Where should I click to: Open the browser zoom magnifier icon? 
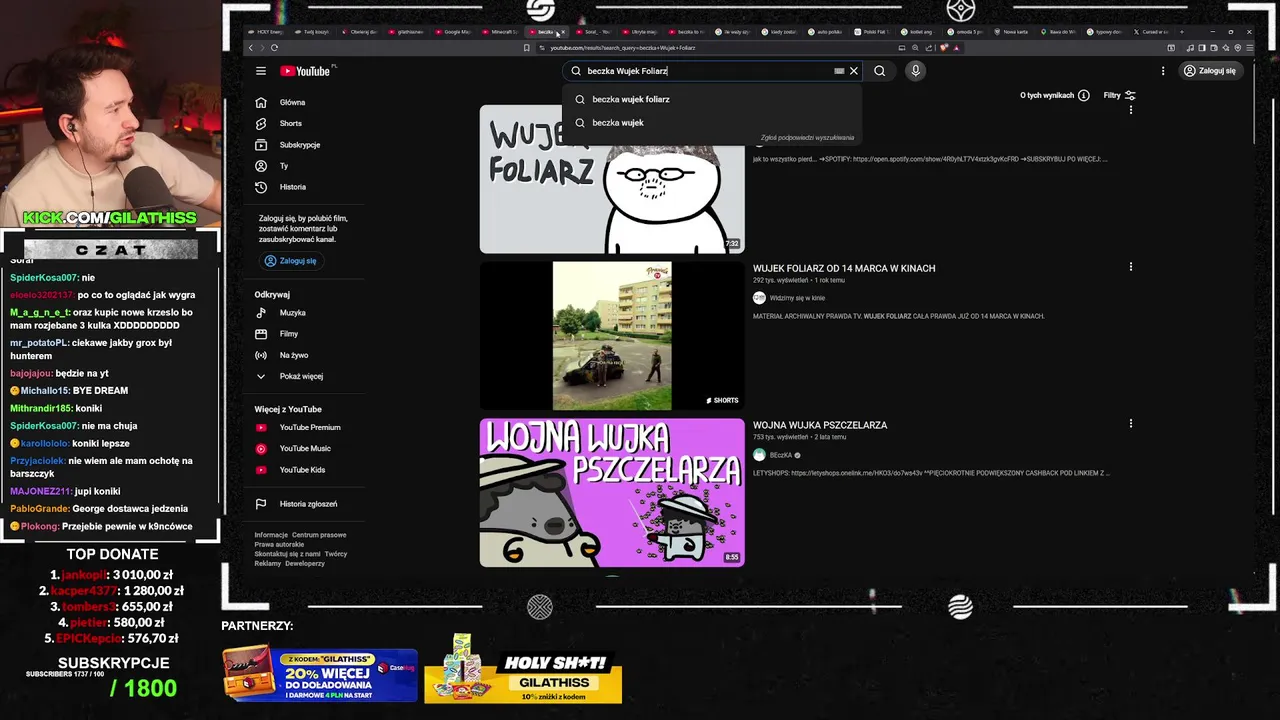click(915, 48)
